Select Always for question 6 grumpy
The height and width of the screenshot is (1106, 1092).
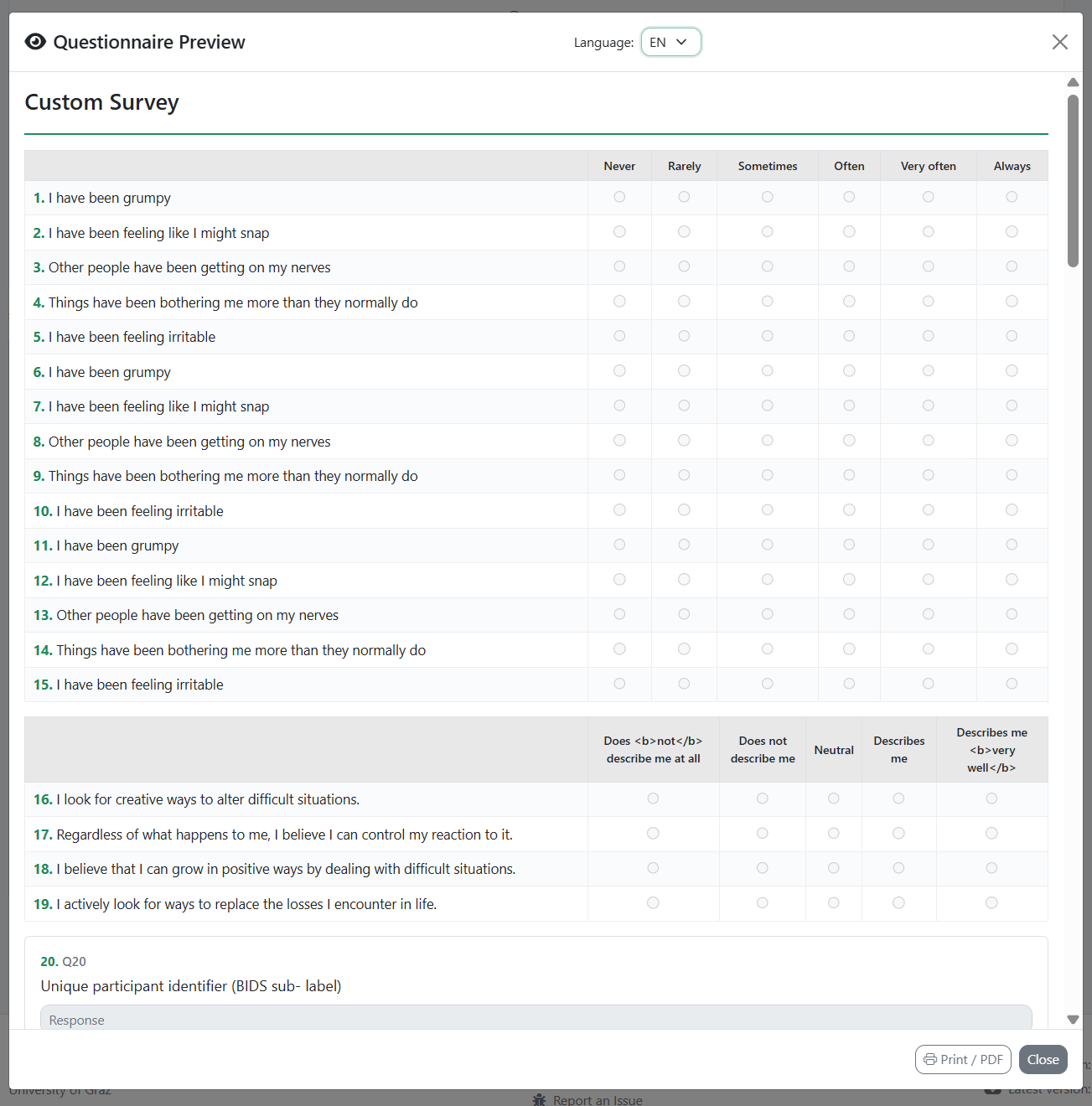click(1012, 370)
